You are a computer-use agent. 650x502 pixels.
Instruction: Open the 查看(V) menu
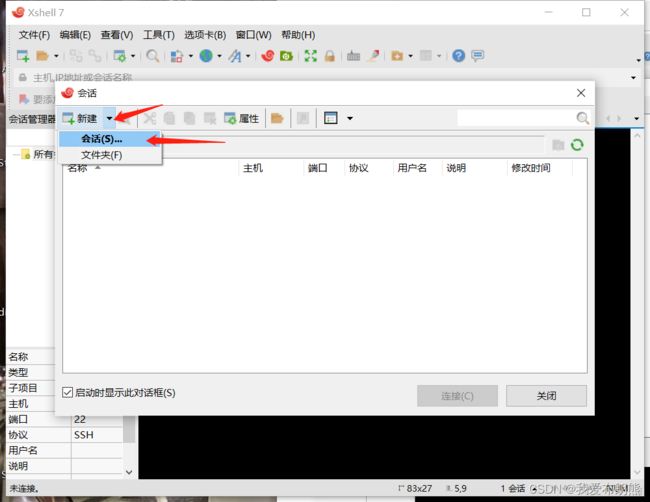[x=117, y=35]
